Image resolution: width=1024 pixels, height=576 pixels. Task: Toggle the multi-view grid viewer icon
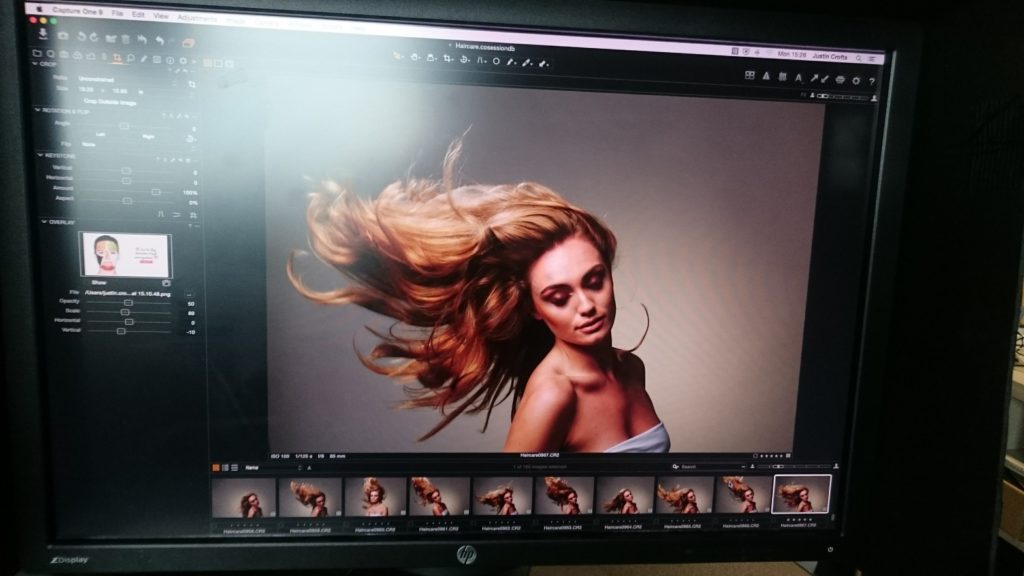coord(750,76)
